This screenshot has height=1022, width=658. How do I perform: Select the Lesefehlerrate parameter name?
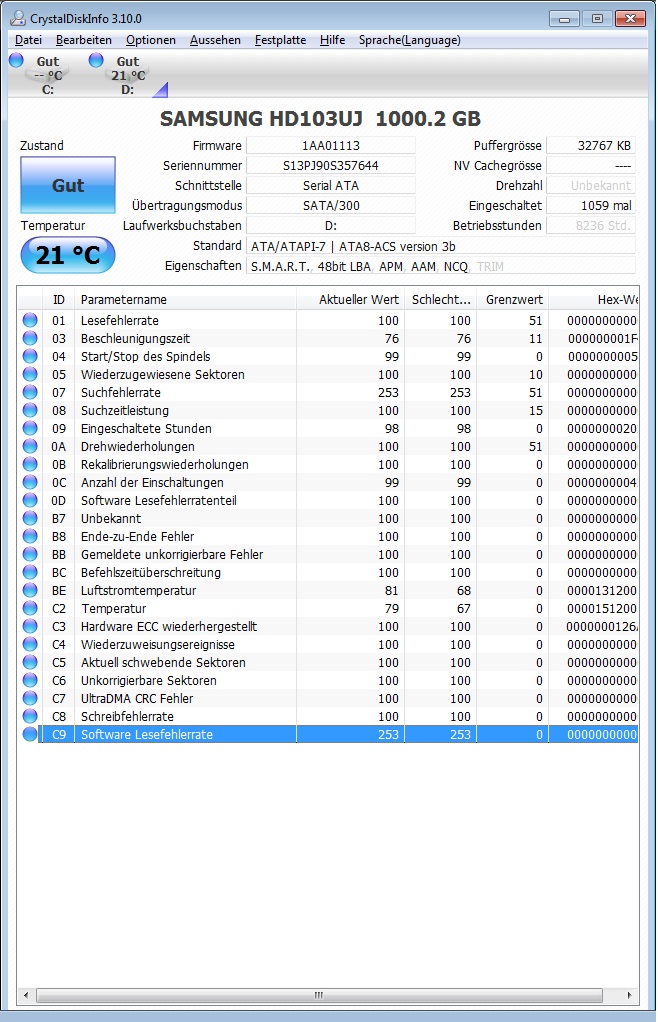[x=120, y=321]
